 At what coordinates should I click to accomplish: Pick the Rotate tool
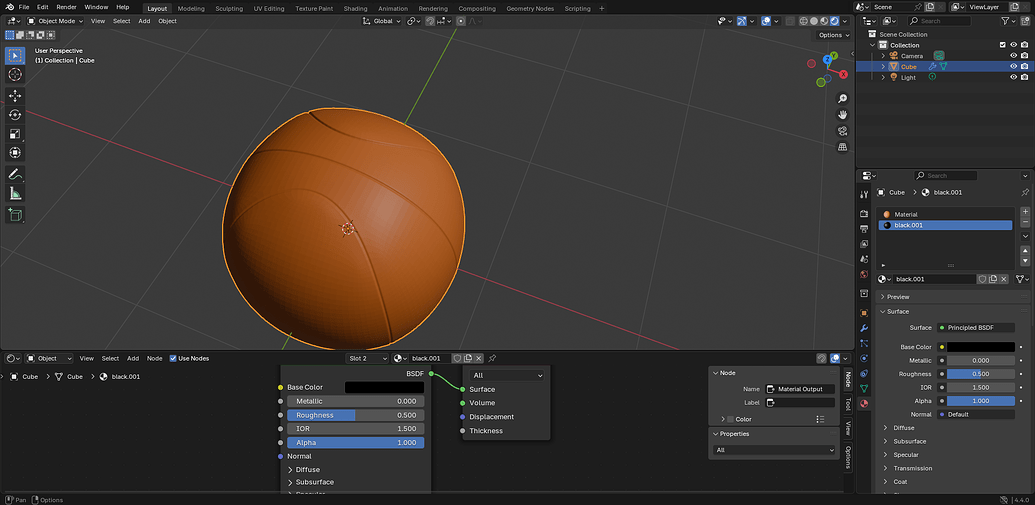pos(15,115)
